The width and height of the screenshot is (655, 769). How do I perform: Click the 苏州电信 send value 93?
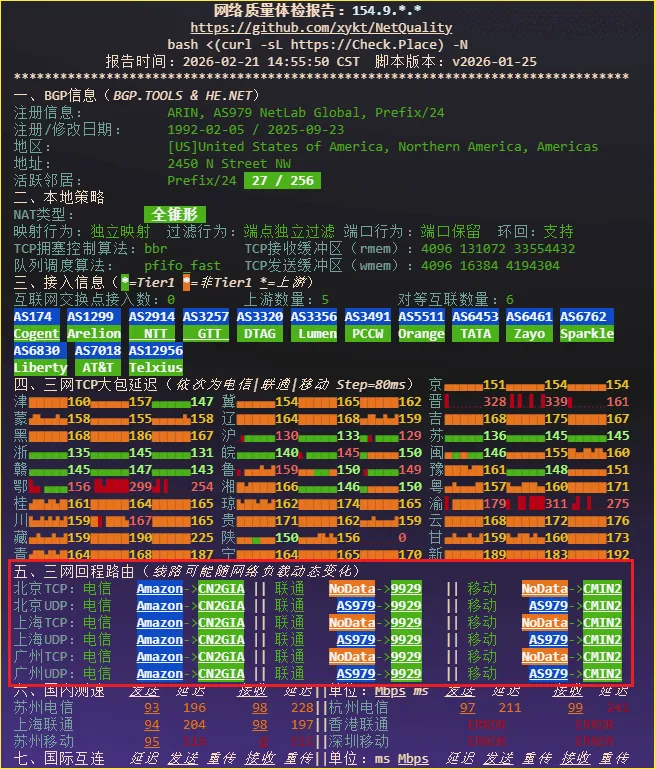pyautogui.click(x=151, y=708)
